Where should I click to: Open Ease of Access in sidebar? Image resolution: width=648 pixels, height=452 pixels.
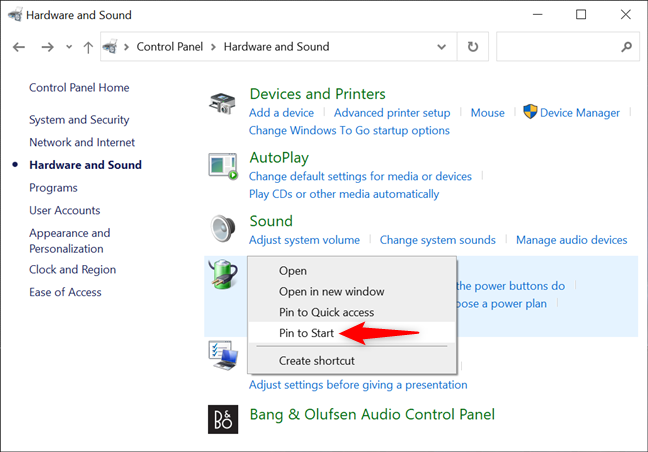coord(65,292)
